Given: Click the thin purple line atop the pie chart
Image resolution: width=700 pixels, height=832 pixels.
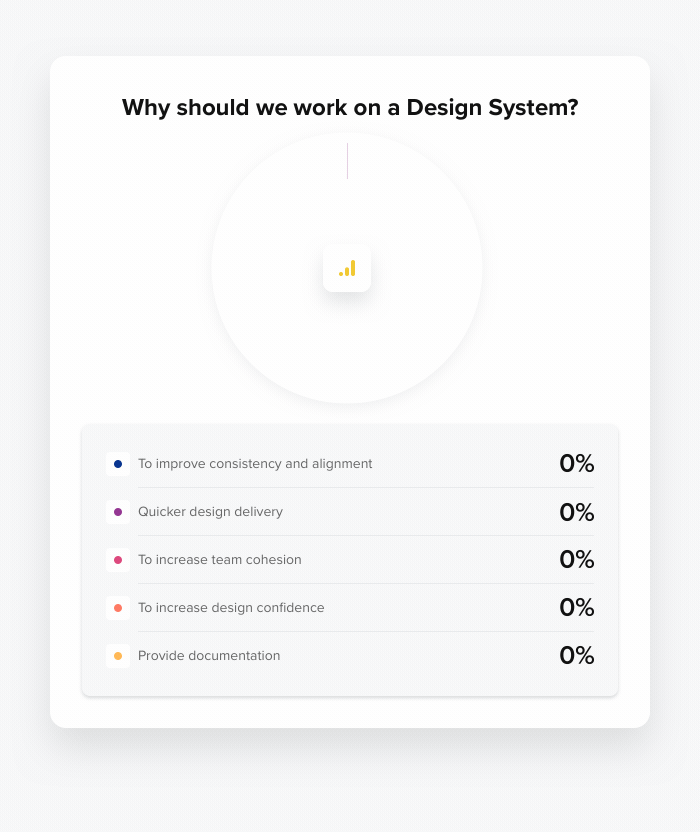Looking at the screenshot, I should 348,161.
